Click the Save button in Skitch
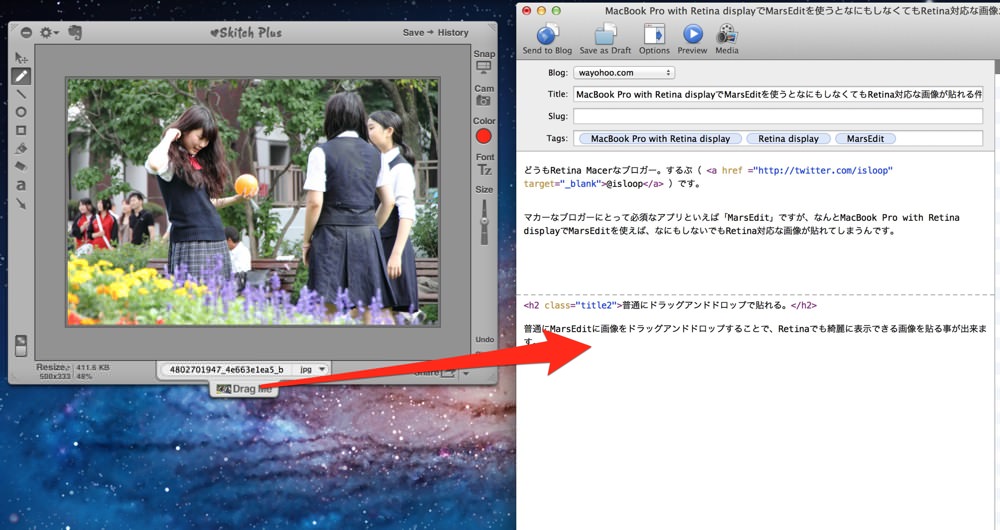Screen dimensions: 1000x530 pyautogui.click(x=413, y=33)
